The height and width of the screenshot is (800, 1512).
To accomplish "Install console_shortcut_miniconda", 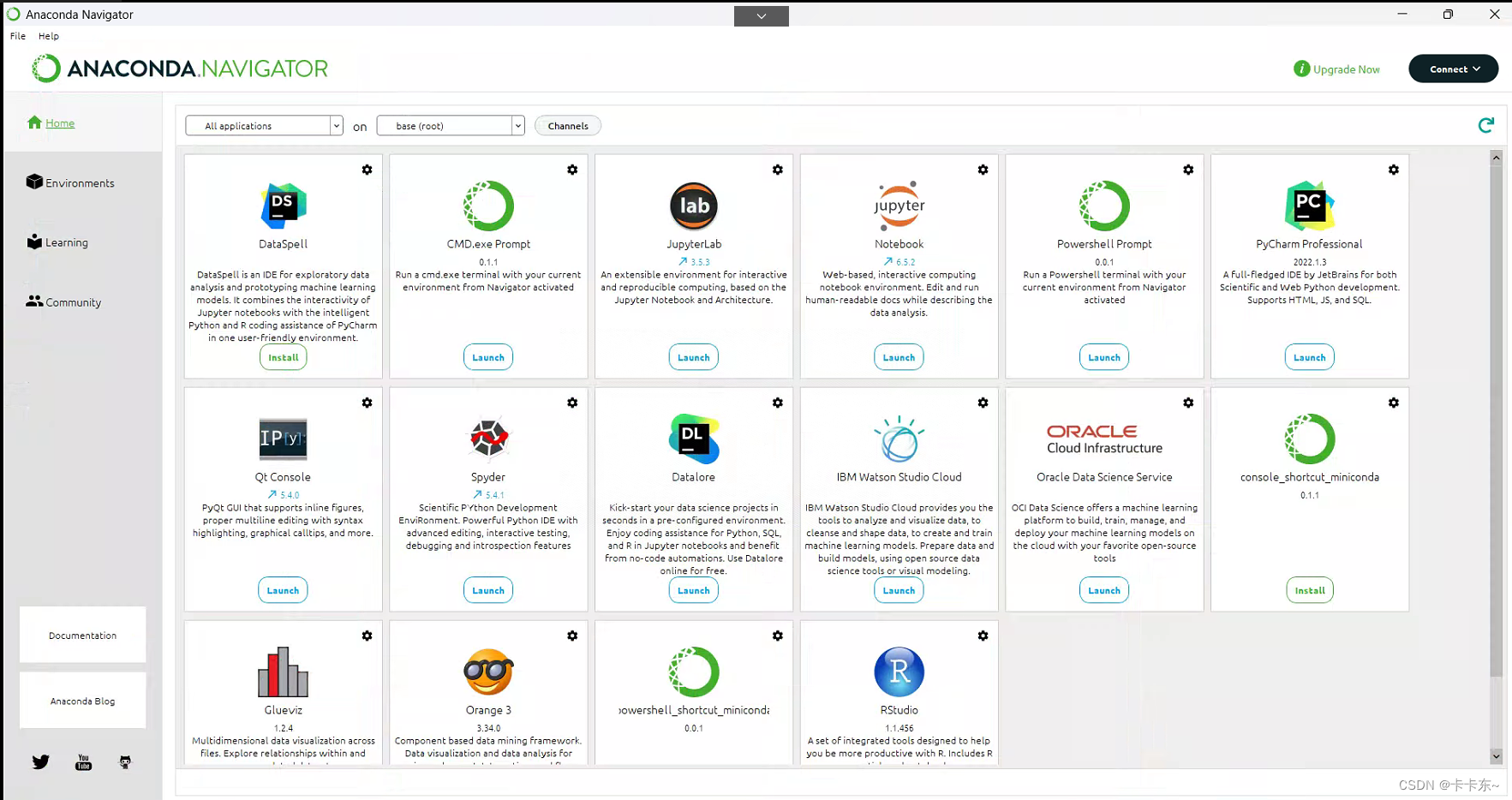I will tap(1310, 590).
